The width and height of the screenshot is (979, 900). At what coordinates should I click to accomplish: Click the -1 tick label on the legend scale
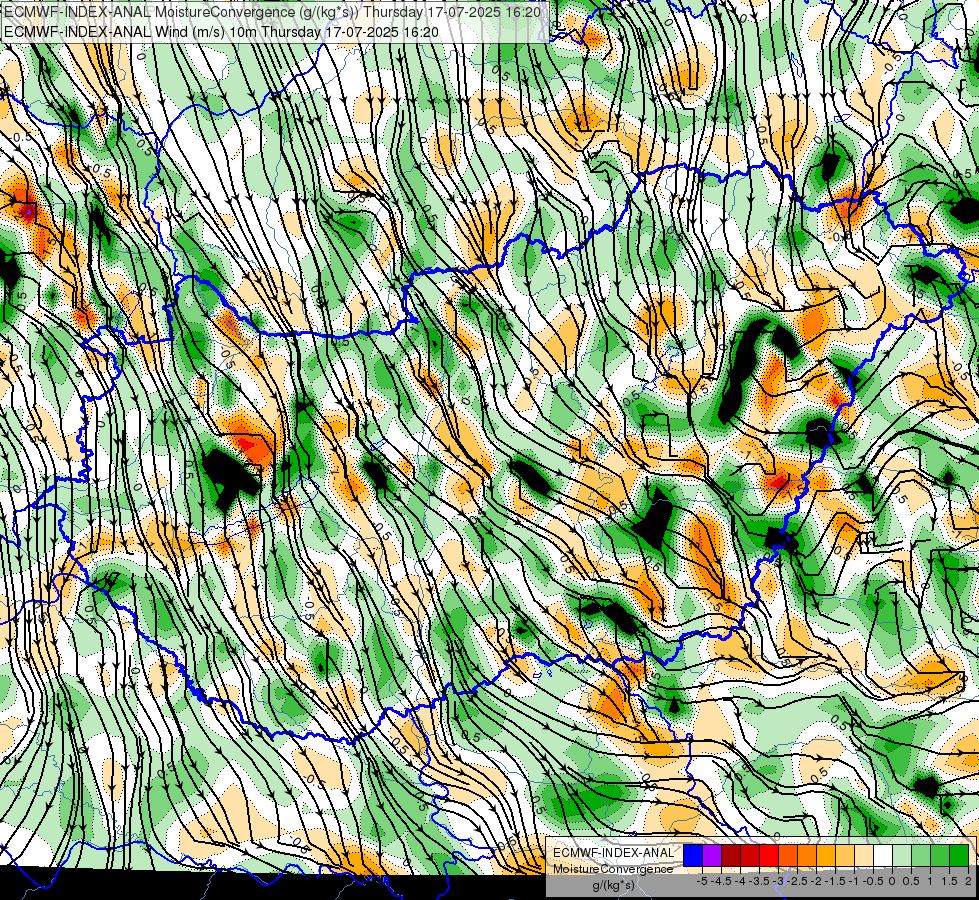tap(854, 881)
